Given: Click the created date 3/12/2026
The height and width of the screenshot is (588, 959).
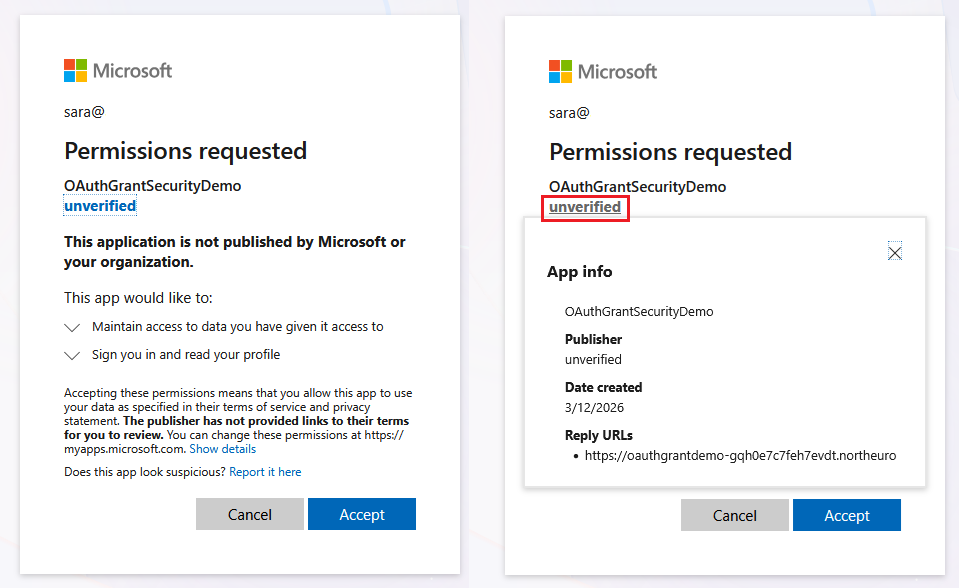Looking at the screenshot, I should tap(594, 407).
